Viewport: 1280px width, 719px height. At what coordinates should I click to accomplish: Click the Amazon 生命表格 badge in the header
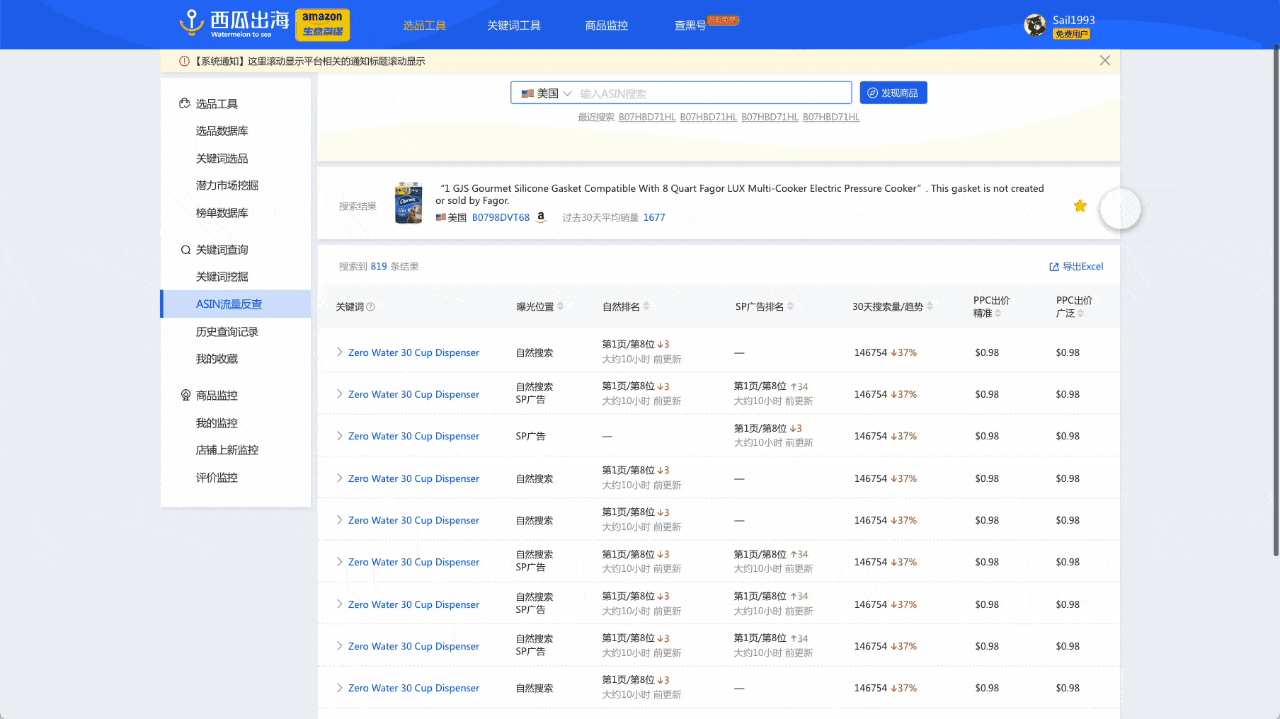pyautogui.click(x=322, y=24)
